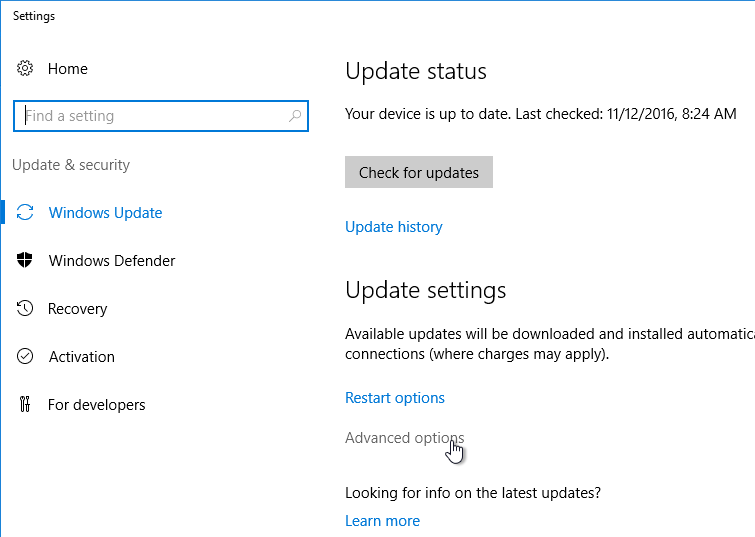
Task: Open the Activation page
Action: [81, 357]
